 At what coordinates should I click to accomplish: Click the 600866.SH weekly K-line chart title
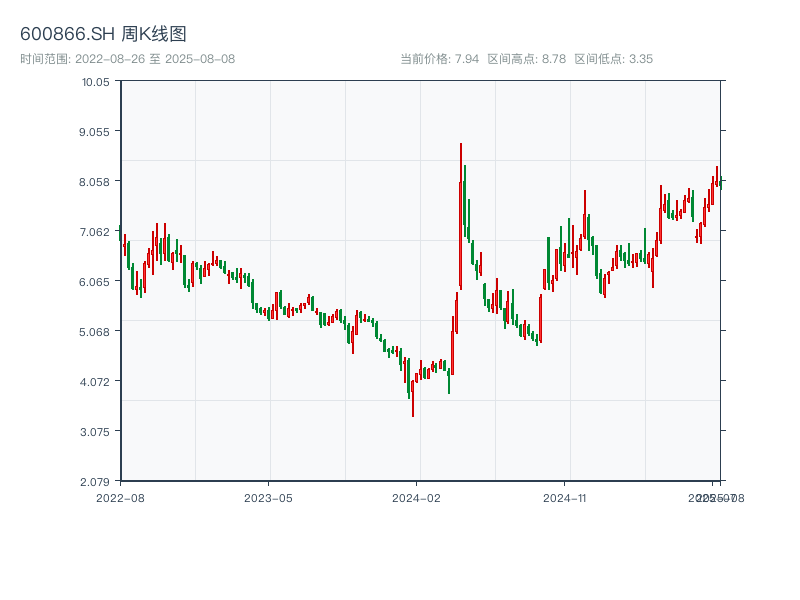tap(103, 35)
